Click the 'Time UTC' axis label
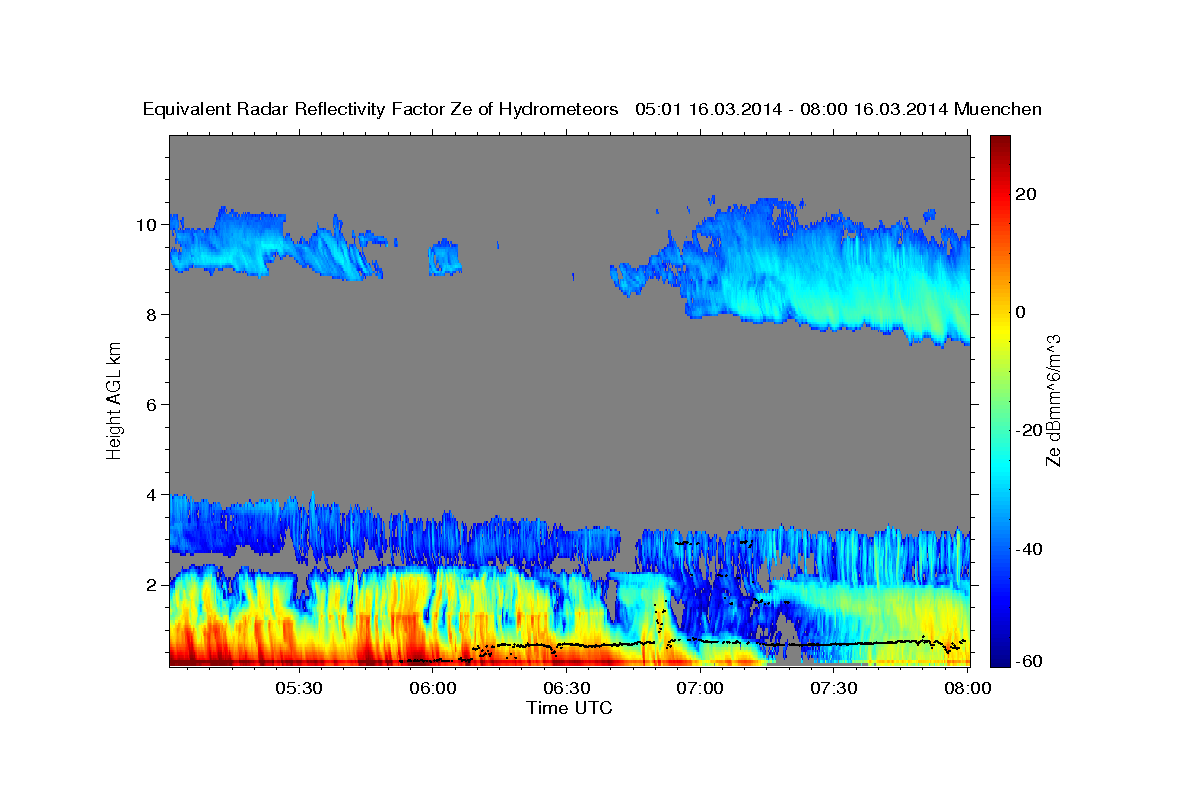This screenshot has height=800, width=1200. [x=569, y=708]
